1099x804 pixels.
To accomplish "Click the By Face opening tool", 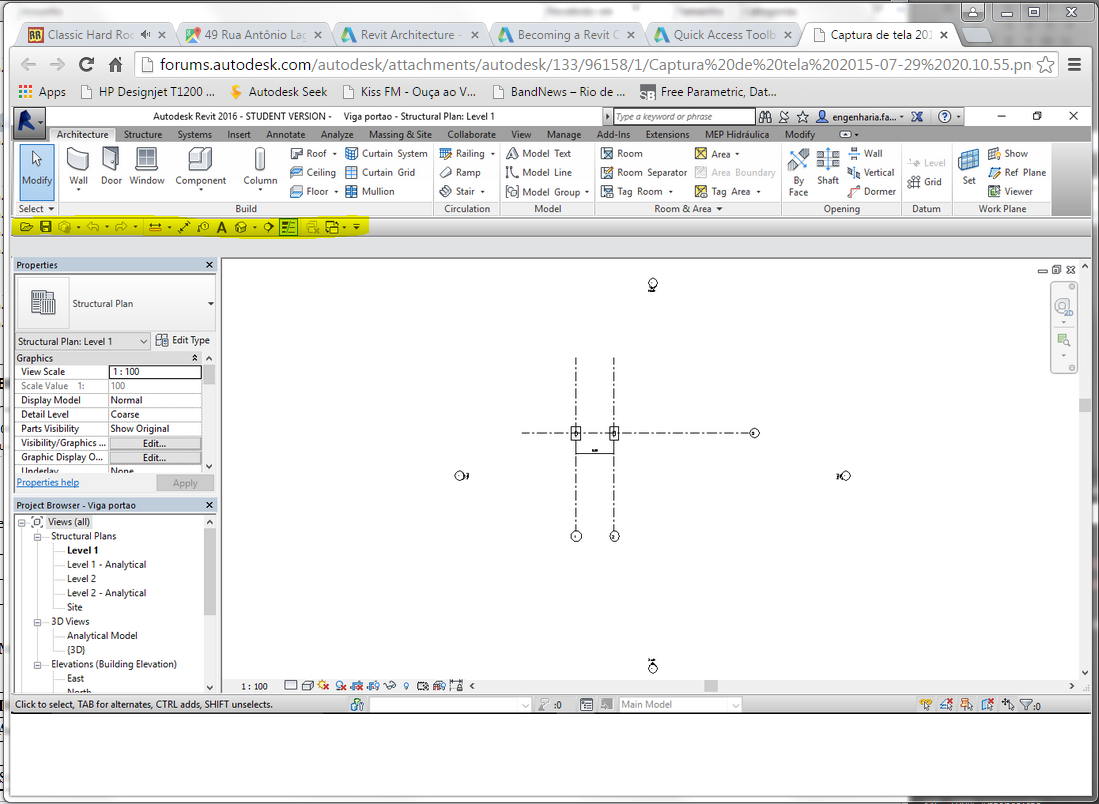I will click(798, 172).
